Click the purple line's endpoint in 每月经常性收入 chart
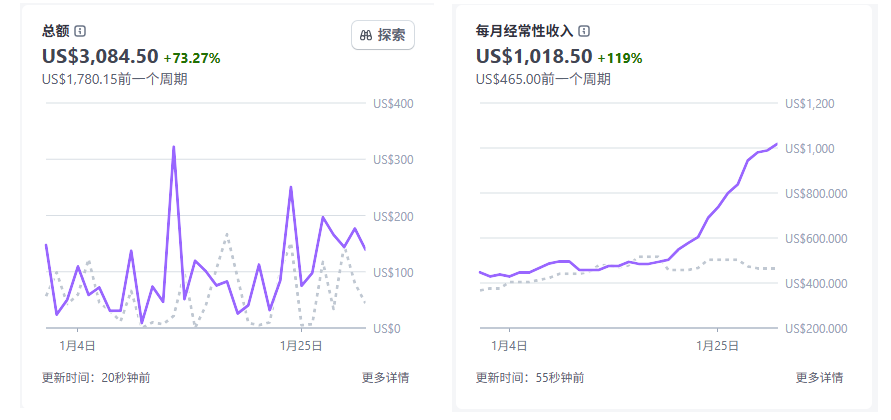Image resolution: width=891 pixels, height=420 pixels. click(x=777, y=144)
